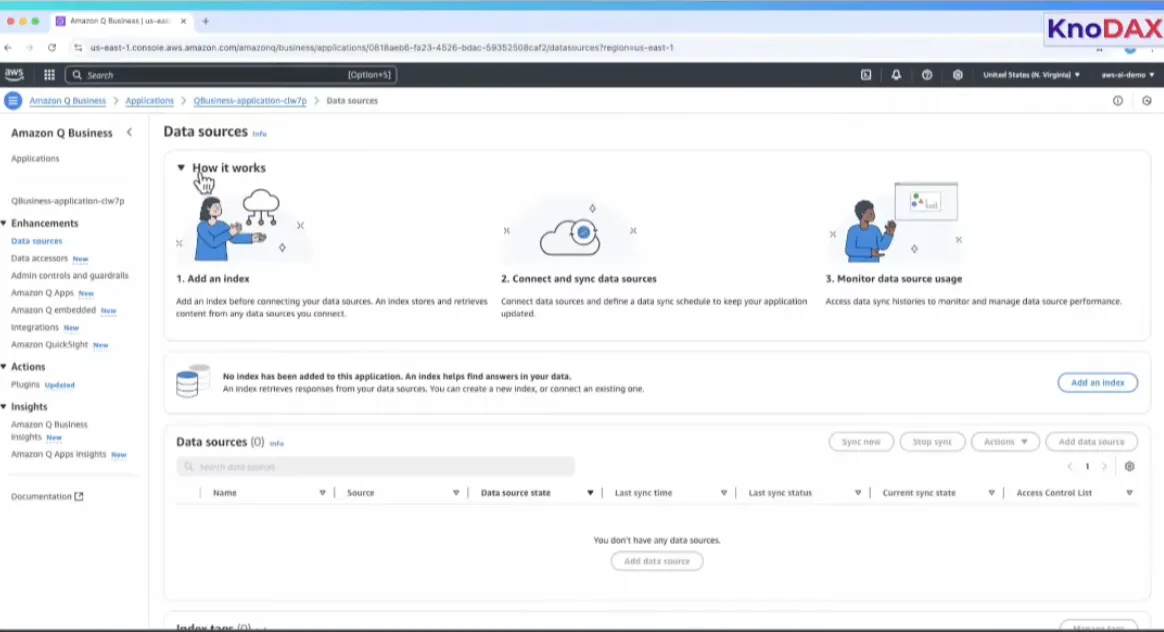Open the data sources table preferences gear
The height and width of the screenshot is (632, 1164).
(1129, 466)
